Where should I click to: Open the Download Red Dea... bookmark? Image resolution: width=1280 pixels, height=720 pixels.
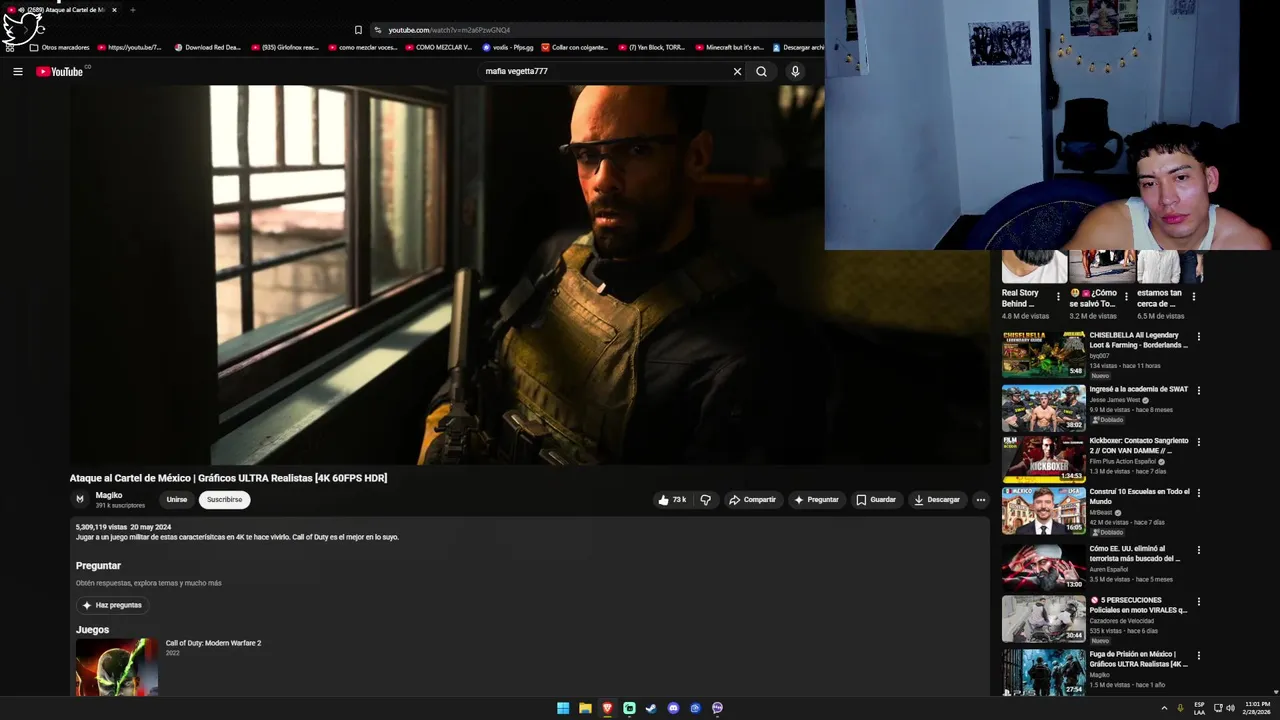pyautogui.click(x=207, y=47)
